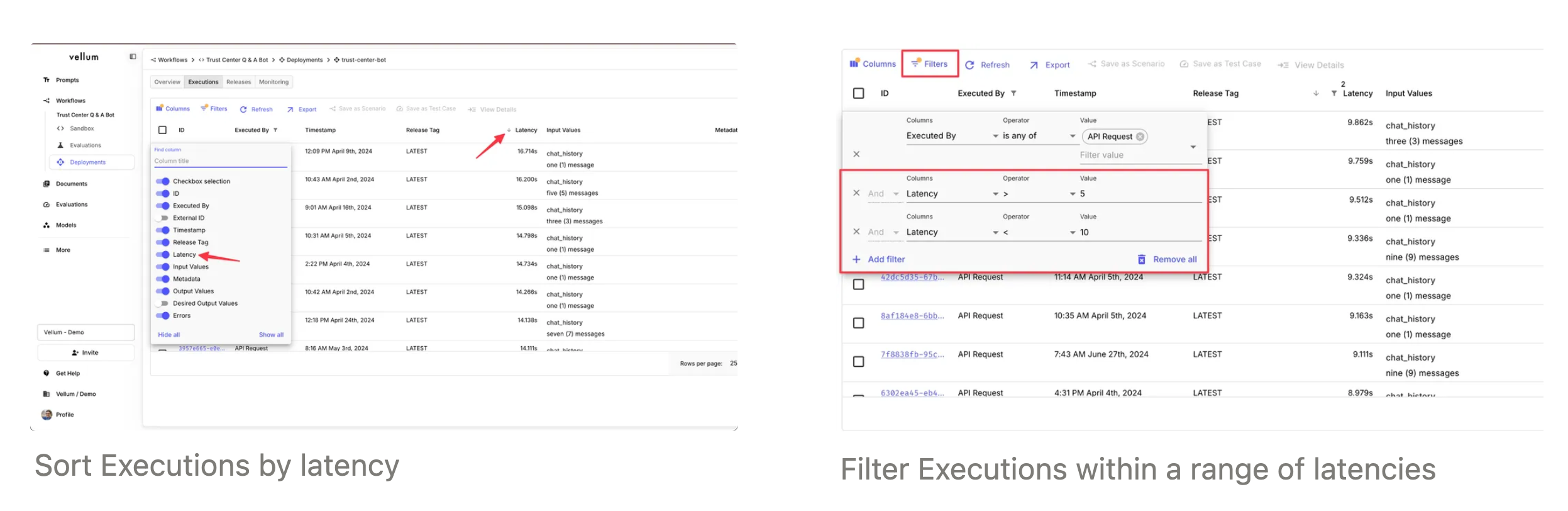Click Add filter in the filter panel
1568x511 pixels.
point(878,259)
